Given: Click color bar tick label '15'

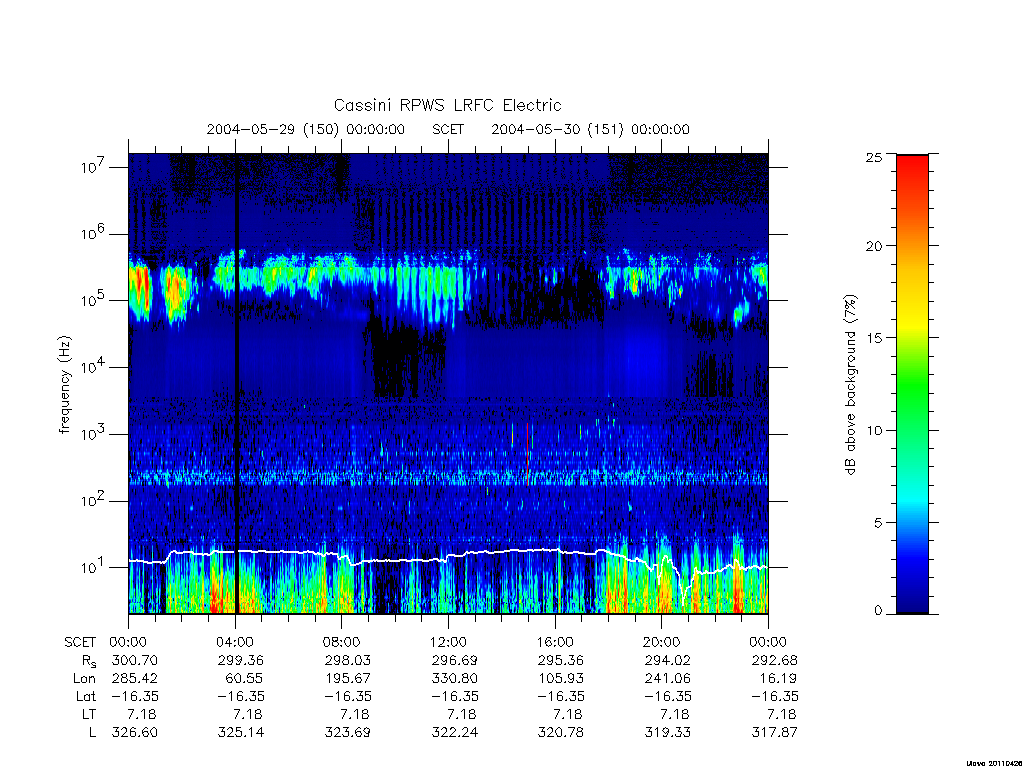Looking at the screenshot, I should pyautogui.click(x=874, y=338).
